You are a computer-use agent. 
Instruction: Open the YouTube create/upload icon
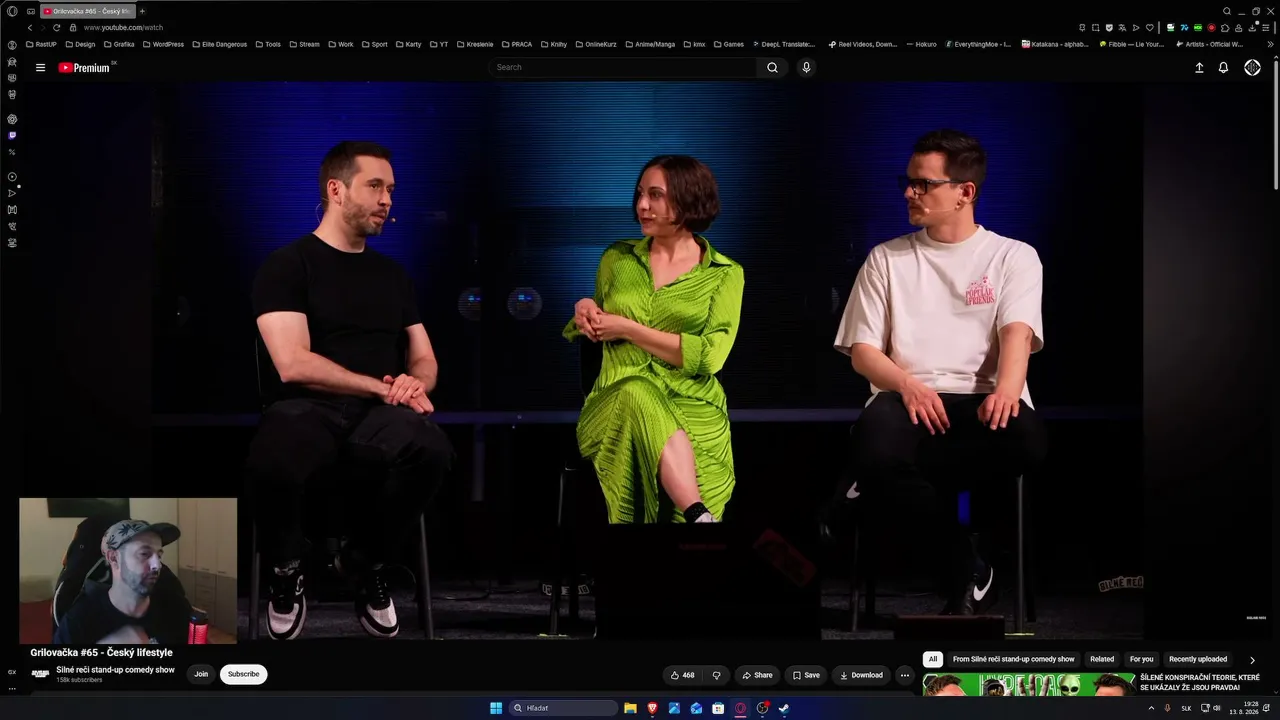point(1199,68)
